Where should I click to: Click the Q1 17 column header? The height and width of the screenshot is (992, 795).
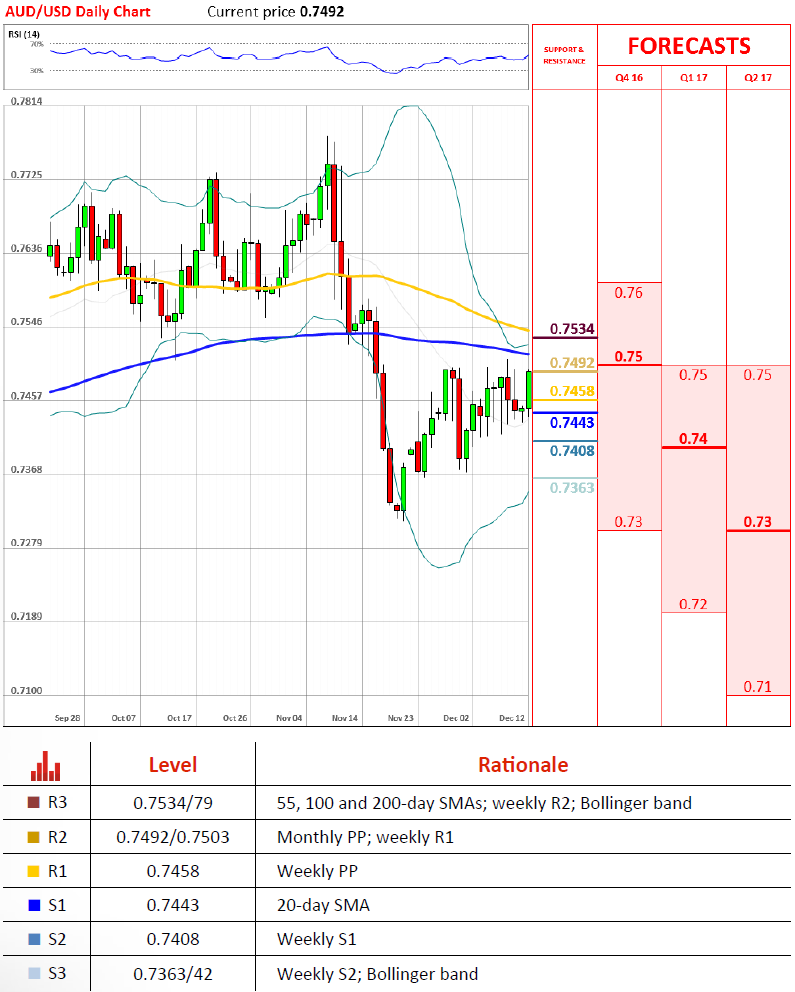(694, 78)
